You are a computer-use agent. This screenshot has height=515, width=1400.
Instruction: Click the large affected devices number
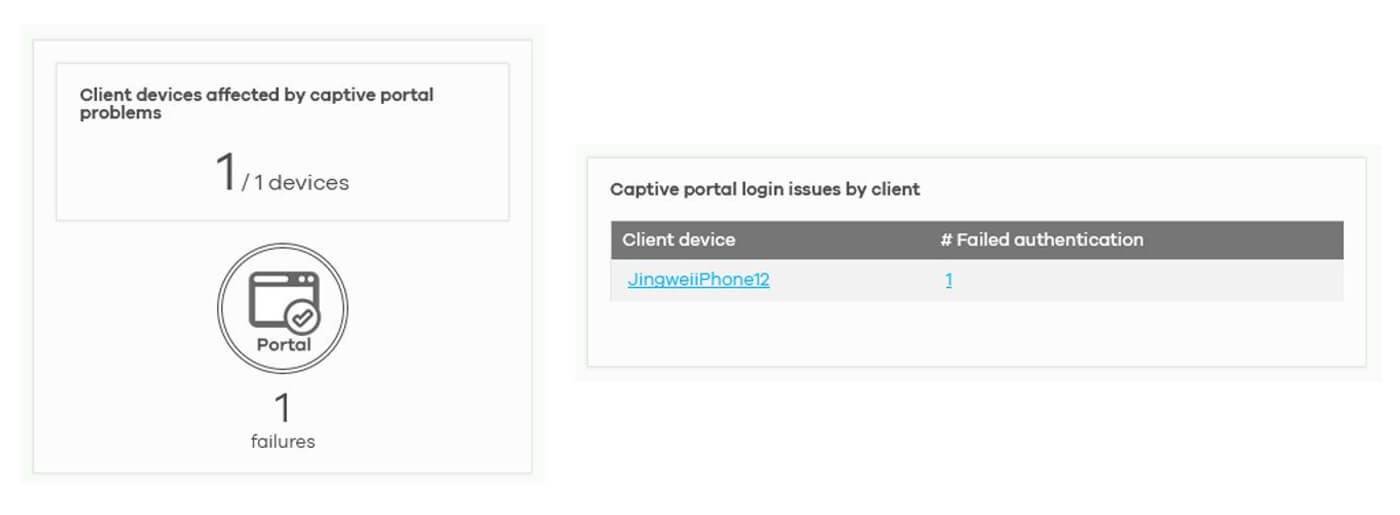coord(226,172)
